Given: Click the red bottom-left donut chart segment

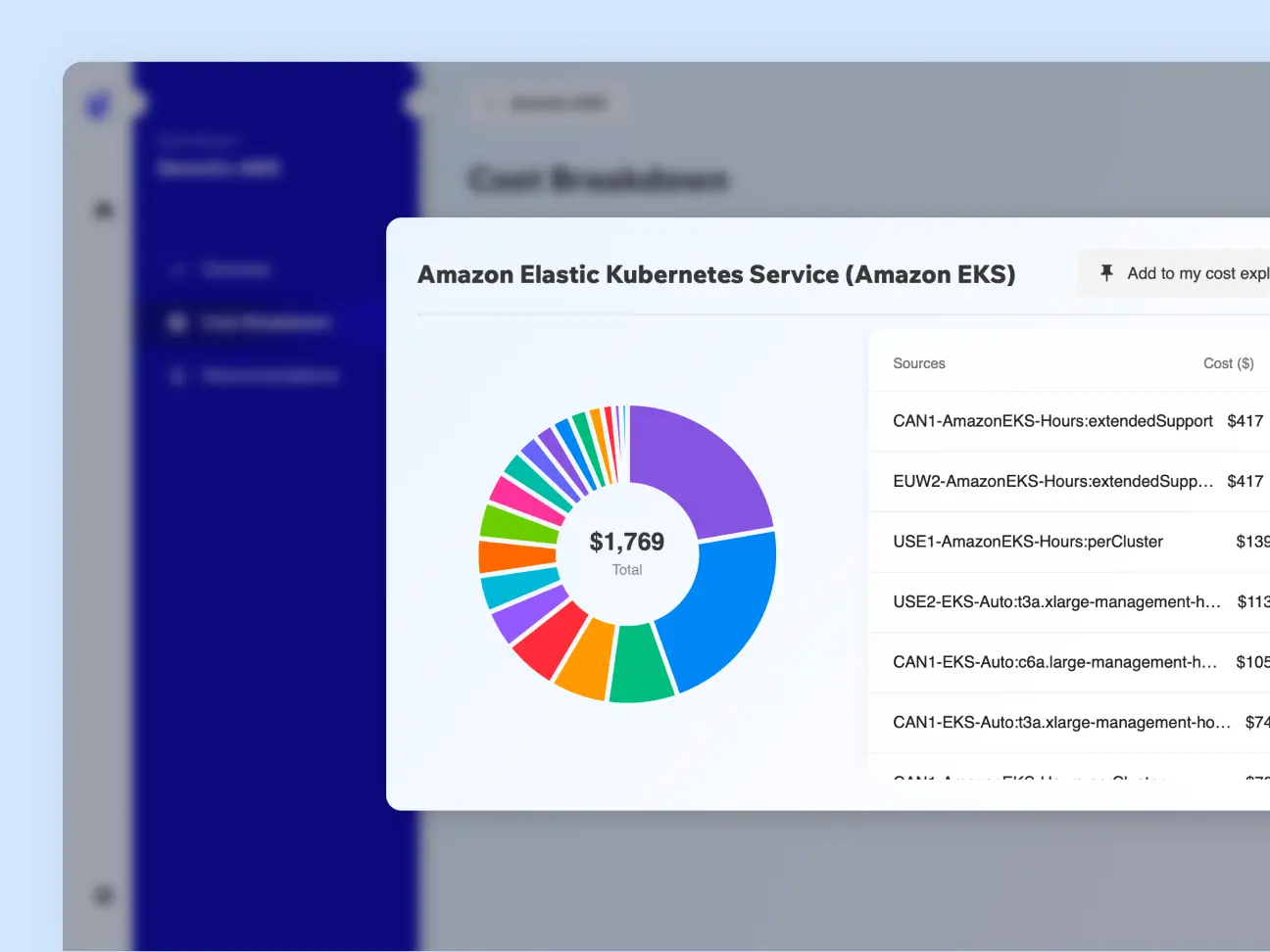Looking at the screenshot, I should 549,639.
